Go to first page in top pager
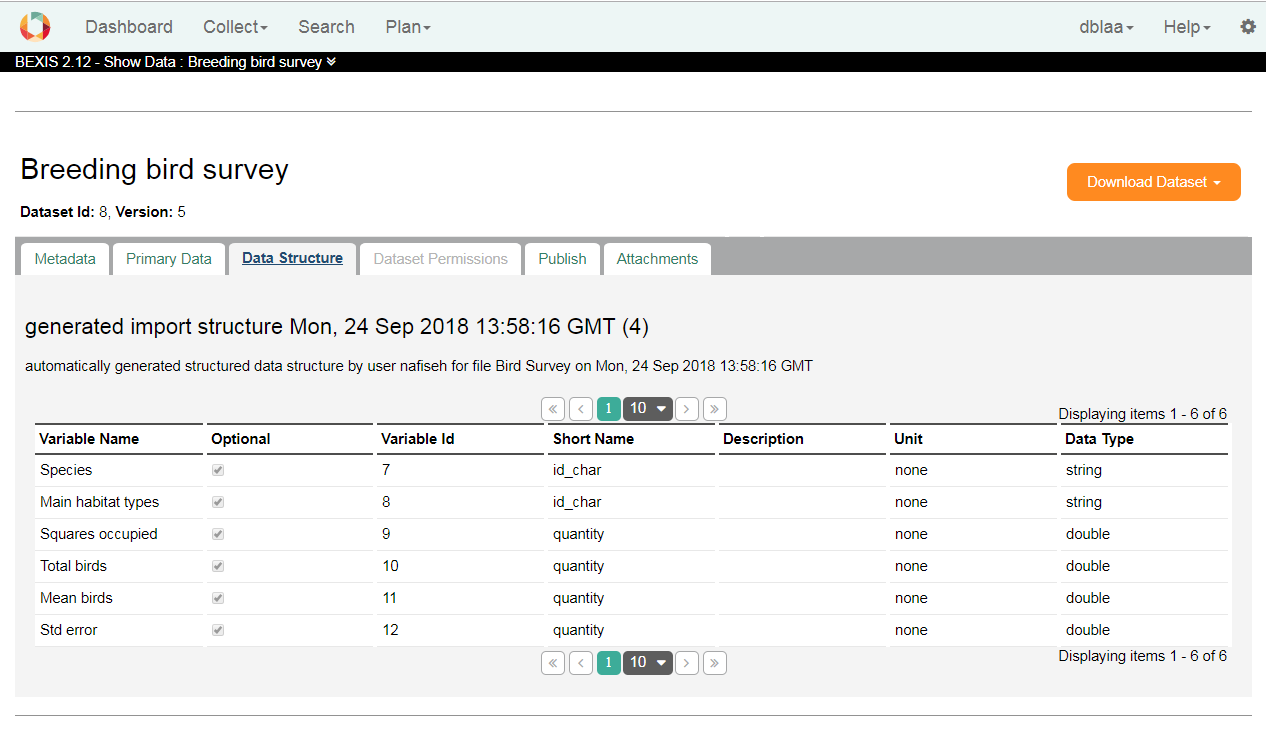1266x730 pixels. click(x=553, y=409)
